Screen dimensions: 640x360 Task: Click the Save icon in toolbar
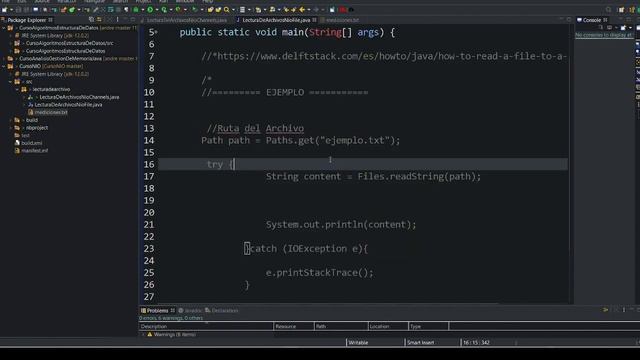19,9
